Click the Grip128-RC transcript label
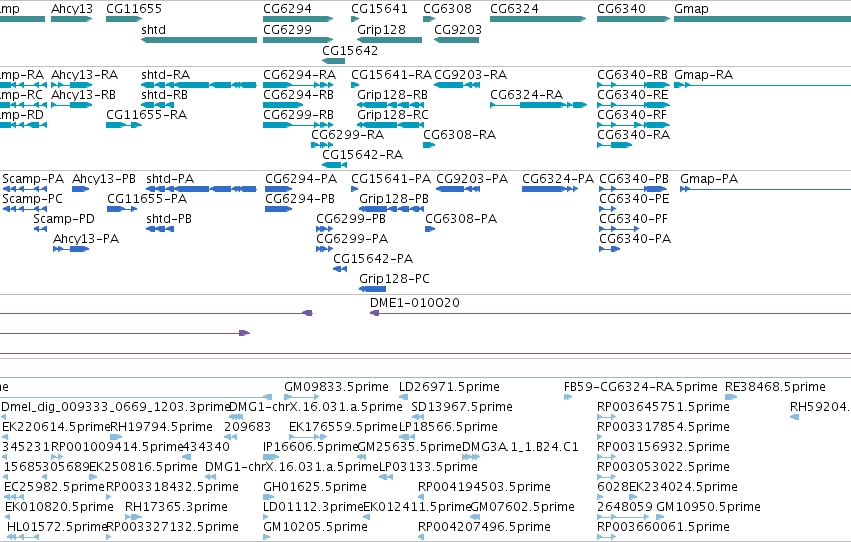851x542 pixels. point(392,114)
